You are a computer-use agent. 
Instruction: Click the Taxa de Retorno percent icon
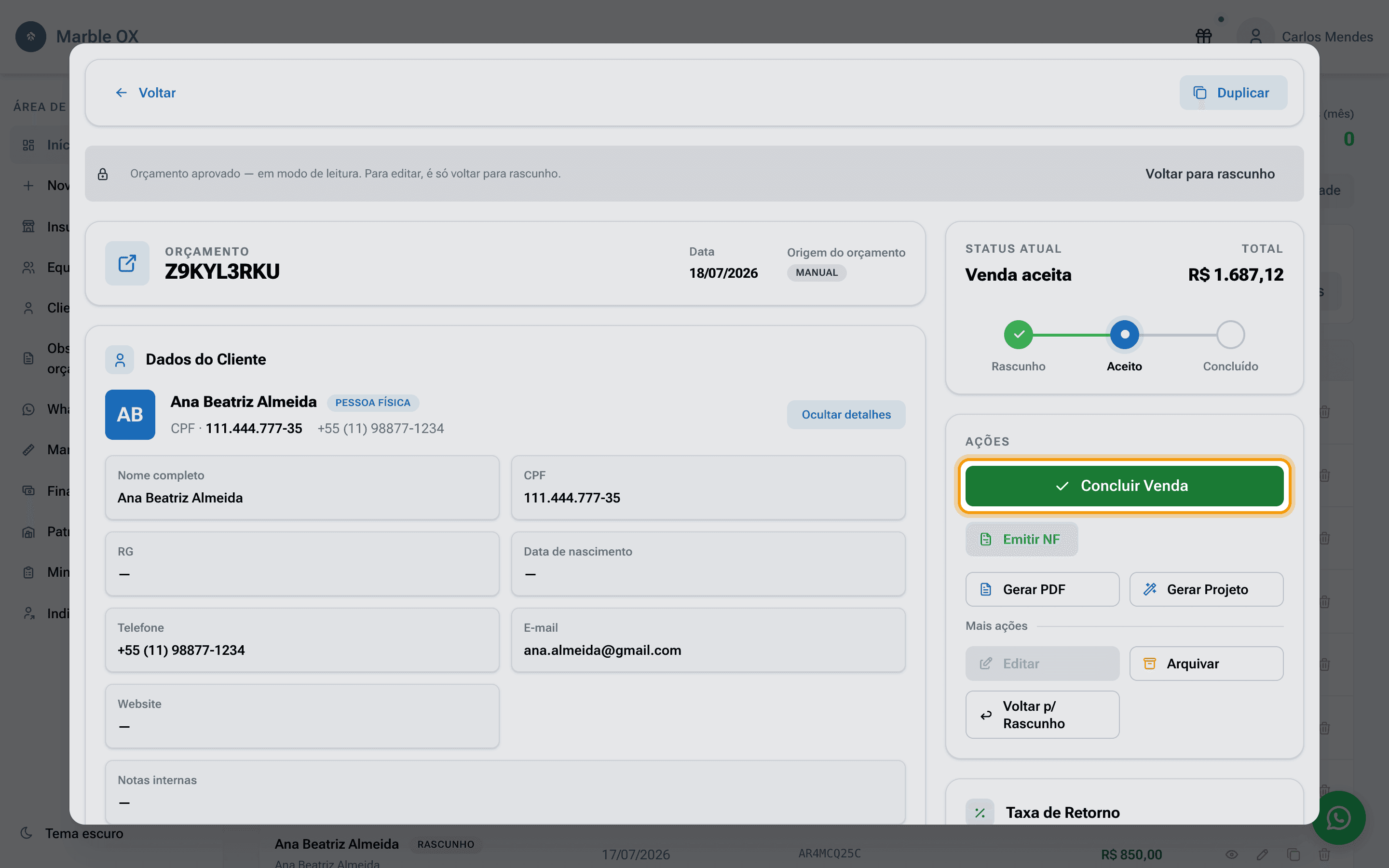980,813
